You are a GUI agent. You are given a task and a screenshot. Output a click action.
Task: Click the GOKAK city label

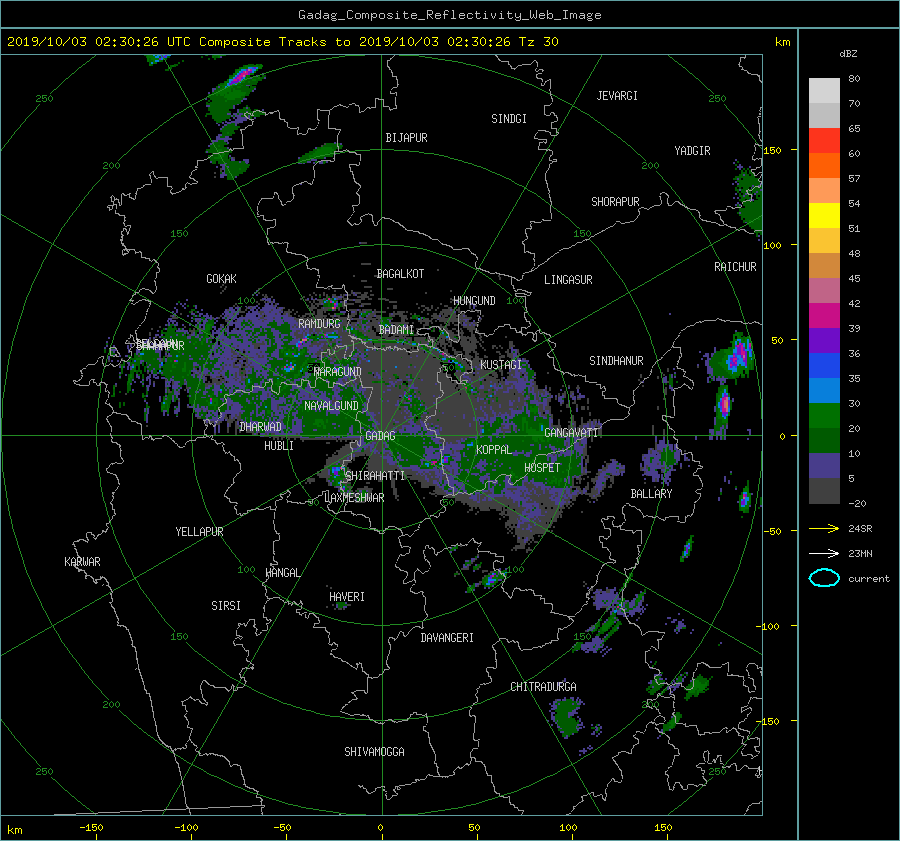[222, 279]
